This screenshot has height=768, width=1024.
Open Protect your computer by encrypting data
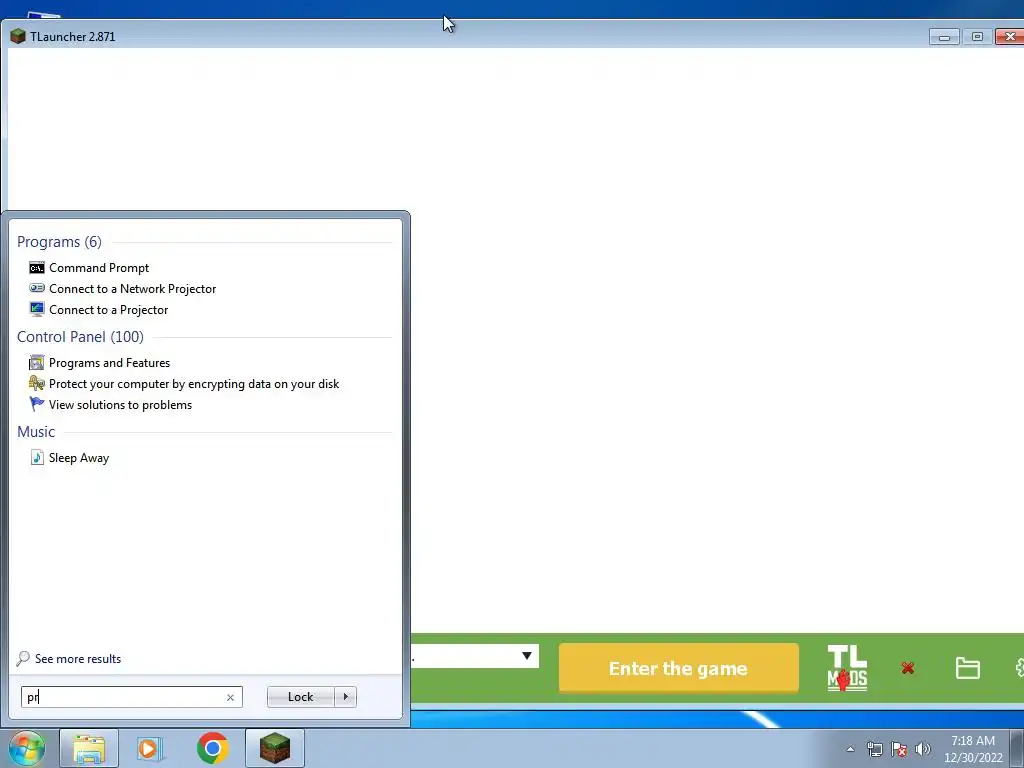click(184, 383)
